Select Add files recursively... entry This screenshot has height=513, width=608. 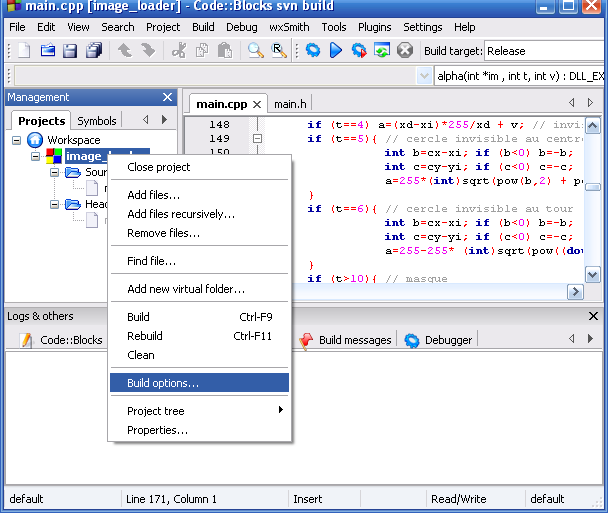click(199, 214)
